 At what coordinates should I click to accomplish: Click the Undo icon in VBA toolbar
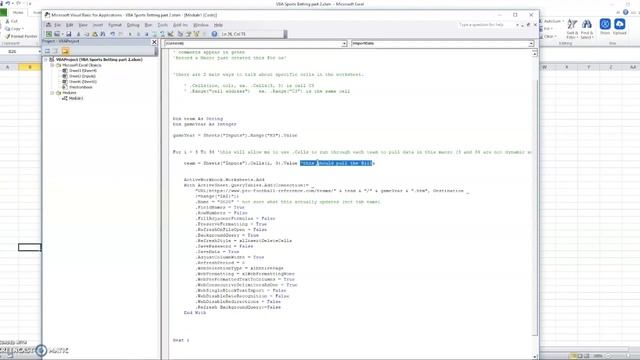113,34
